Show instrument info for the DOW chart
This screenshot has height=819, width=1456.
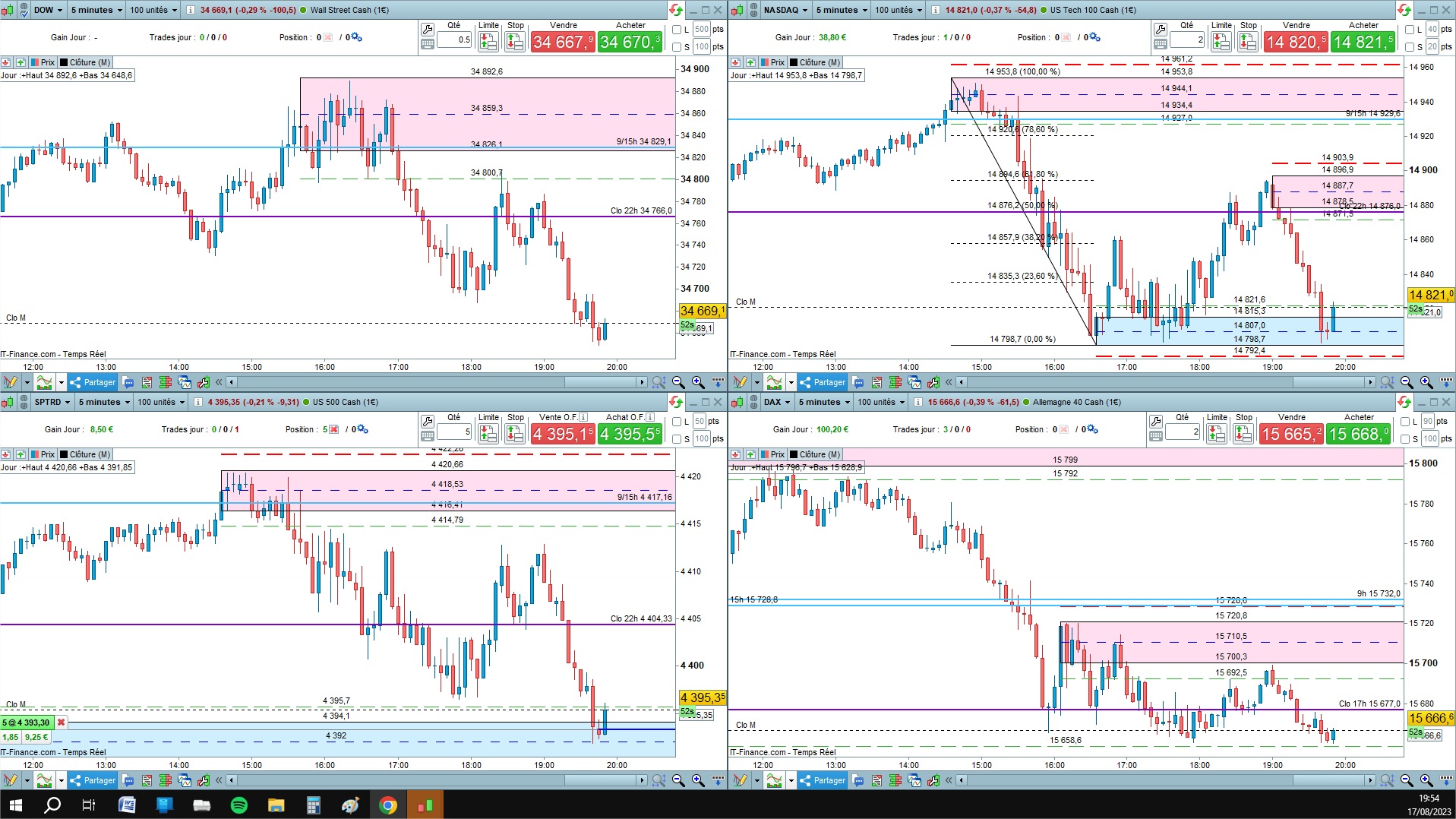[x=190, y=10]
